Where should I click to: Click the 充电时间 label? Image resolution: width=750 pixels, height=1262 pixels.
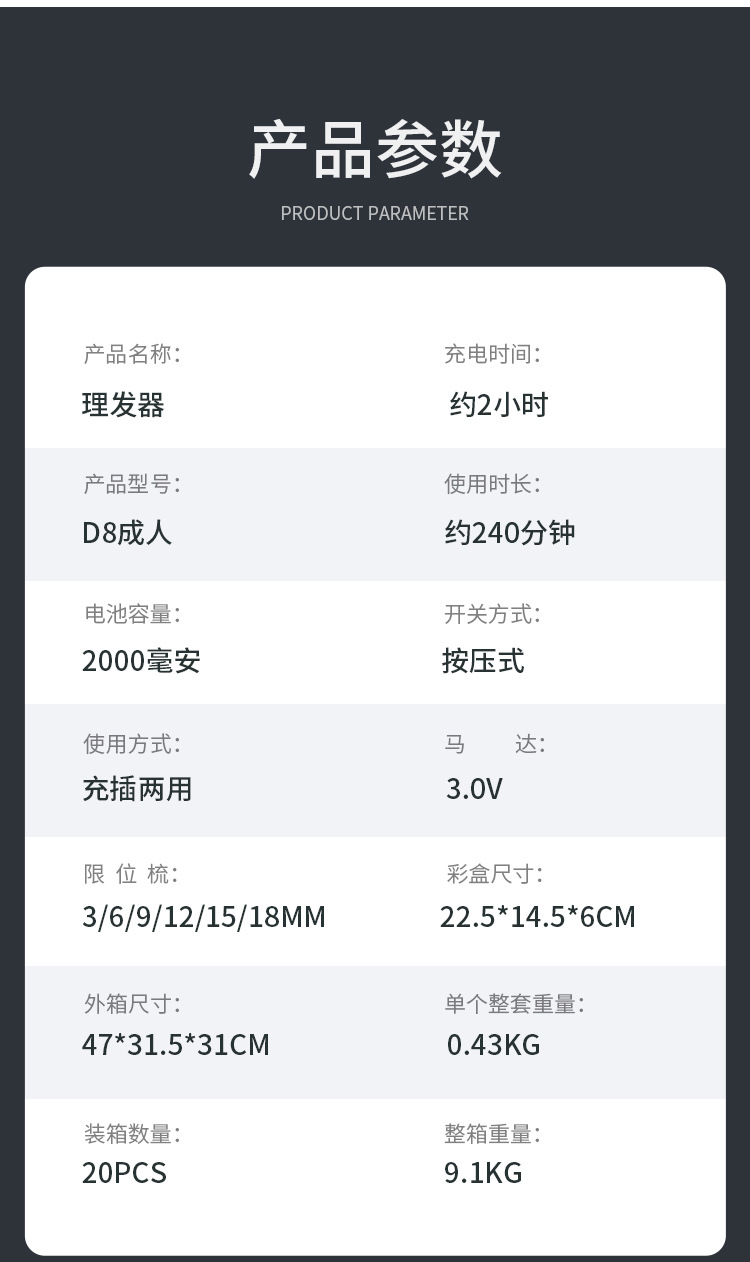click(493, 354)
